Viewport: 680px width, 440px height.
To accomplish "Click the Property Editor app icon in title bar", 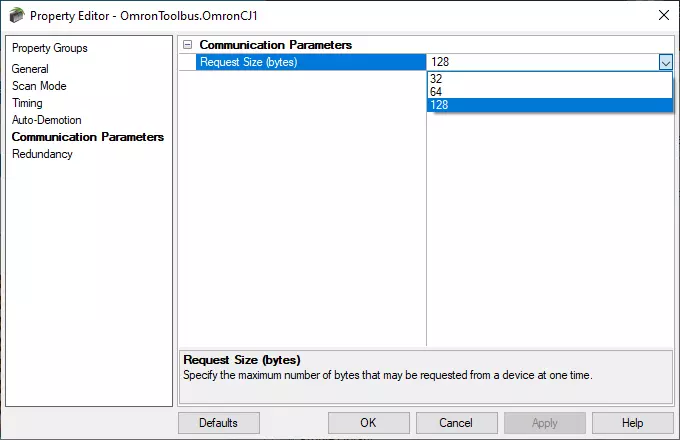I will point(16,16).
